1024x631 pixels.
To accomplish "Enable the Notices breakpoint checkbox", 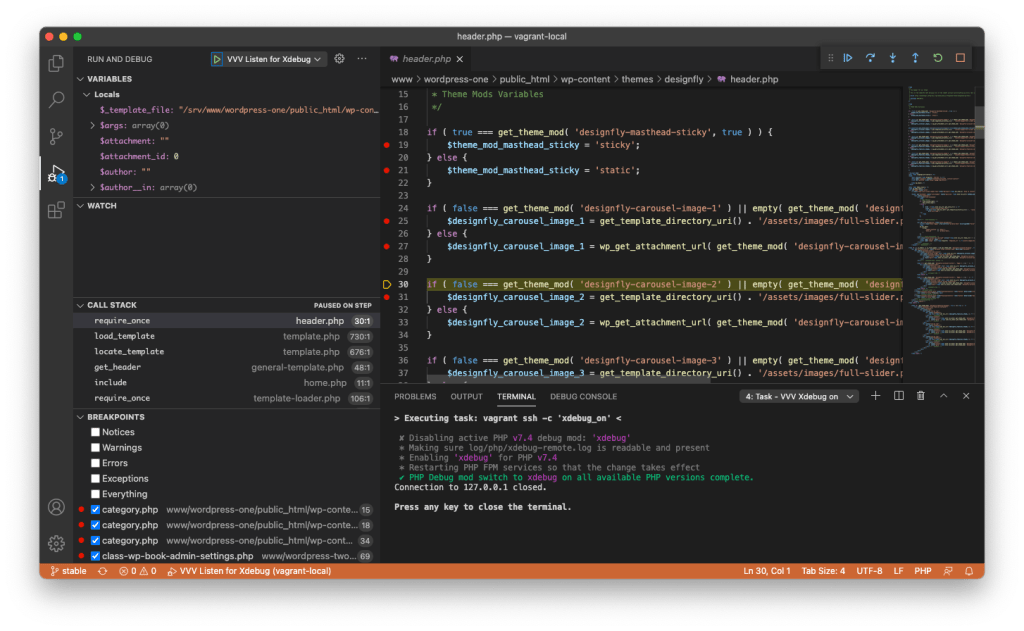I will coord(96,432).
